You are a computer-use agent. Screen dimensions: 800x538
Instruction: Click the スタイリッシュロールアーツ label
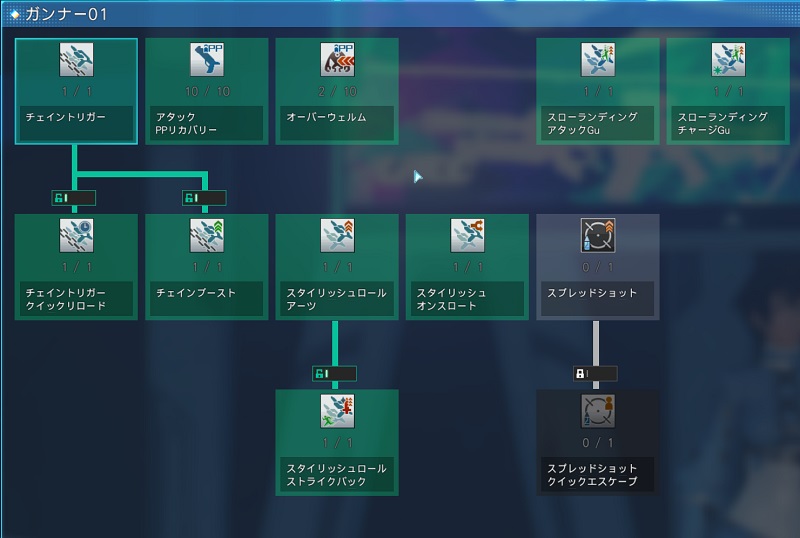pos(336,299)
